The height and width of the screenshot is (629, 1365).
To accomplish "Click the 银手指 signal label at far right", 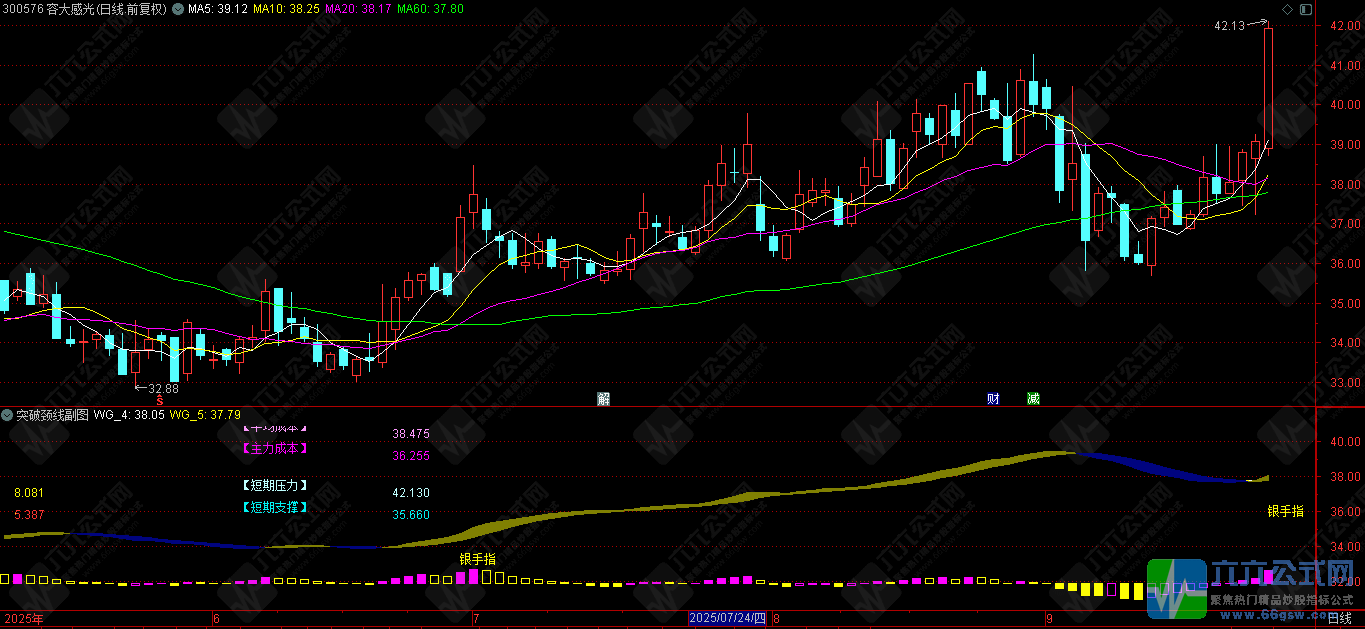I will [1285, 511].
